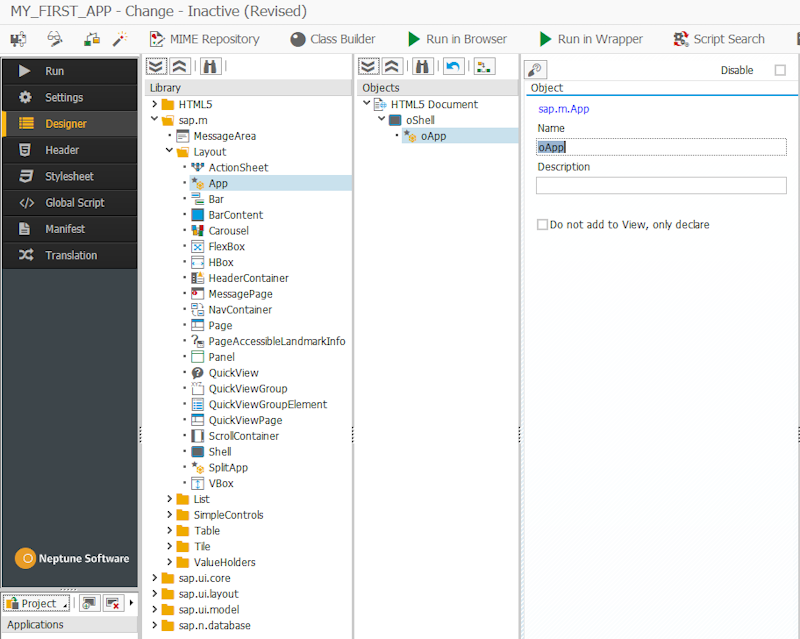Open the Stylesheet section
Image resolution: width=800 pixels, height=639 pixels.
[x=70, y=176]
